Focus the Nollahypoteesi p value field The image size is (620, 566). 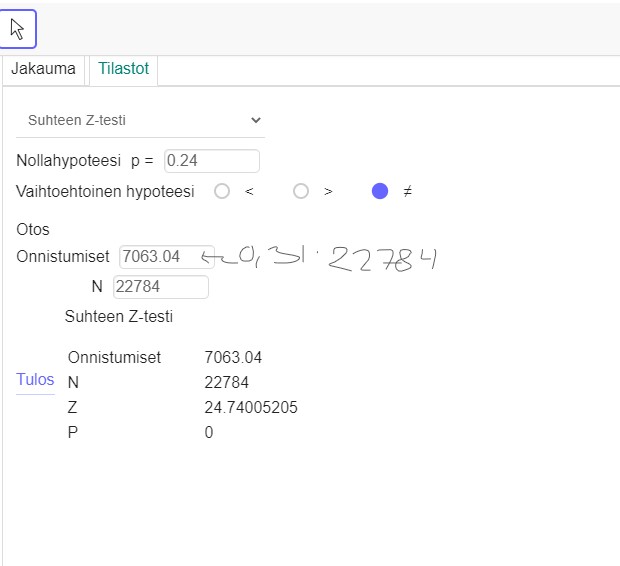click(x=211, y=161)
